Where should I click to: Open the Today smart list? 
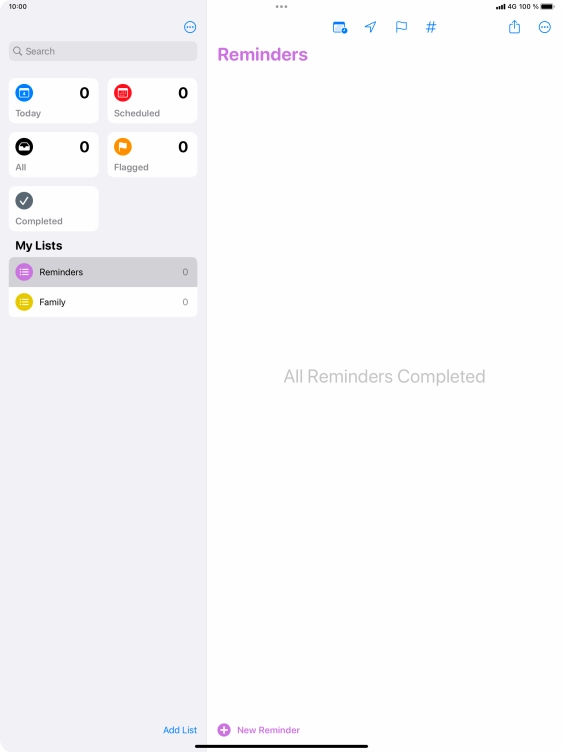point(54,101)
